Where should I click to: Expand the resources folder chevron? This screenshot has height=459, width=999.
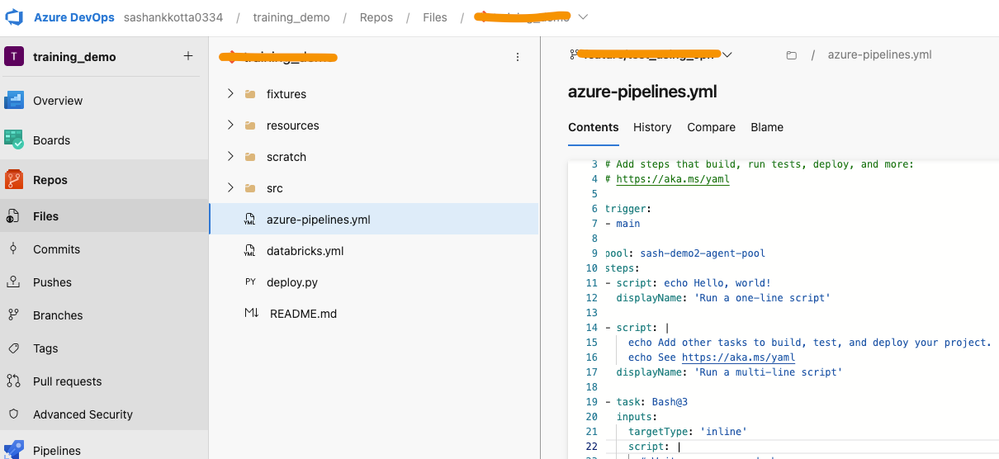pyautogui.click(x=231, y=125)
